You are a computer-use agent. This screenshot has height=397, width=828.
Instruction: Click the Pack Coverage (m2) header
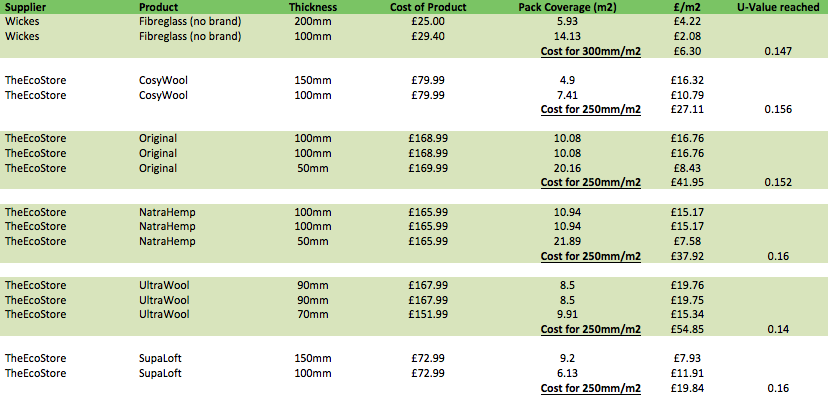coord(568,7)
